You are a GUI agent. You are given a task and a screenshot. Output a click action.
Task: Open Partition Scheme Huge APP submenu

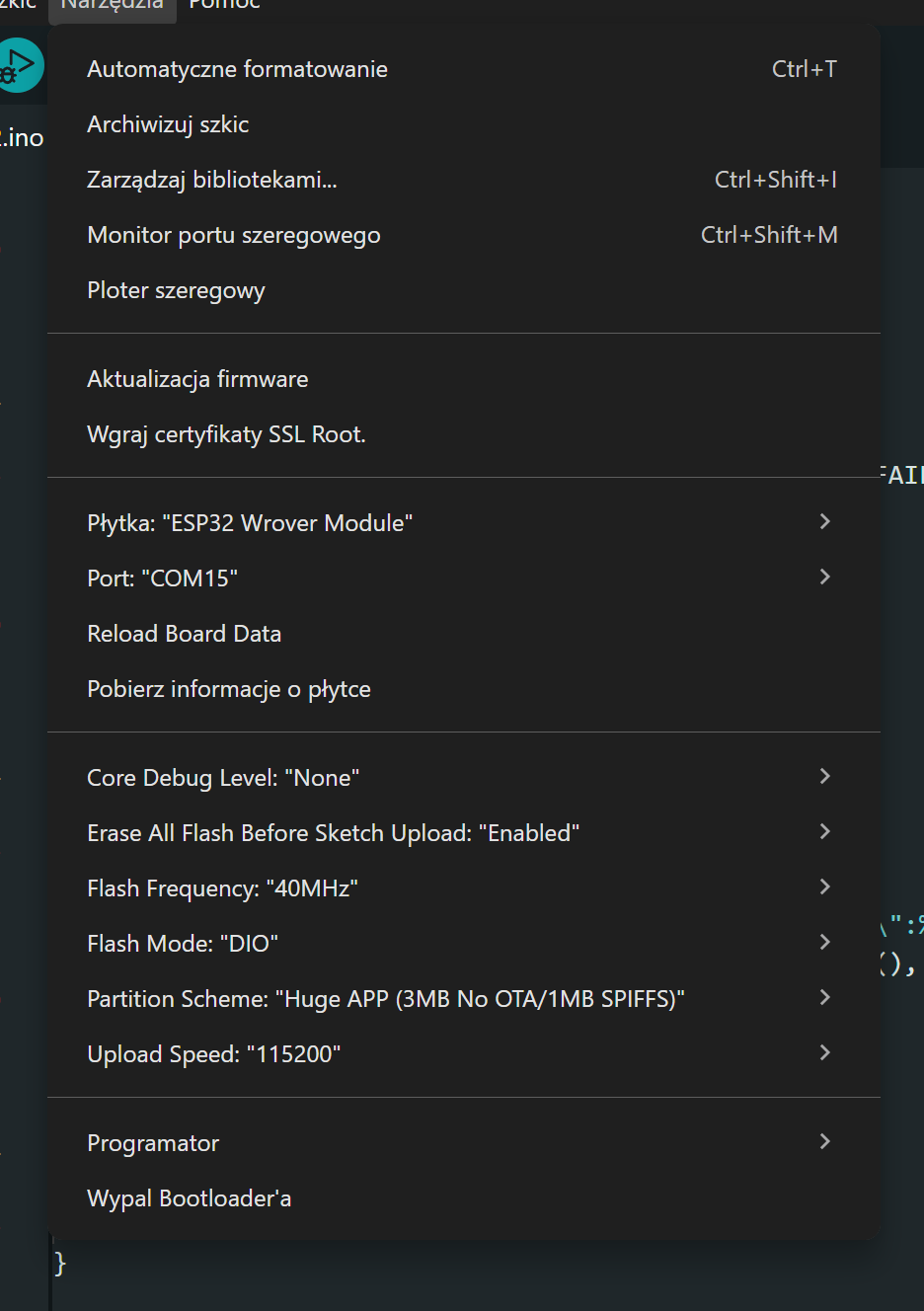pos(463,999)
